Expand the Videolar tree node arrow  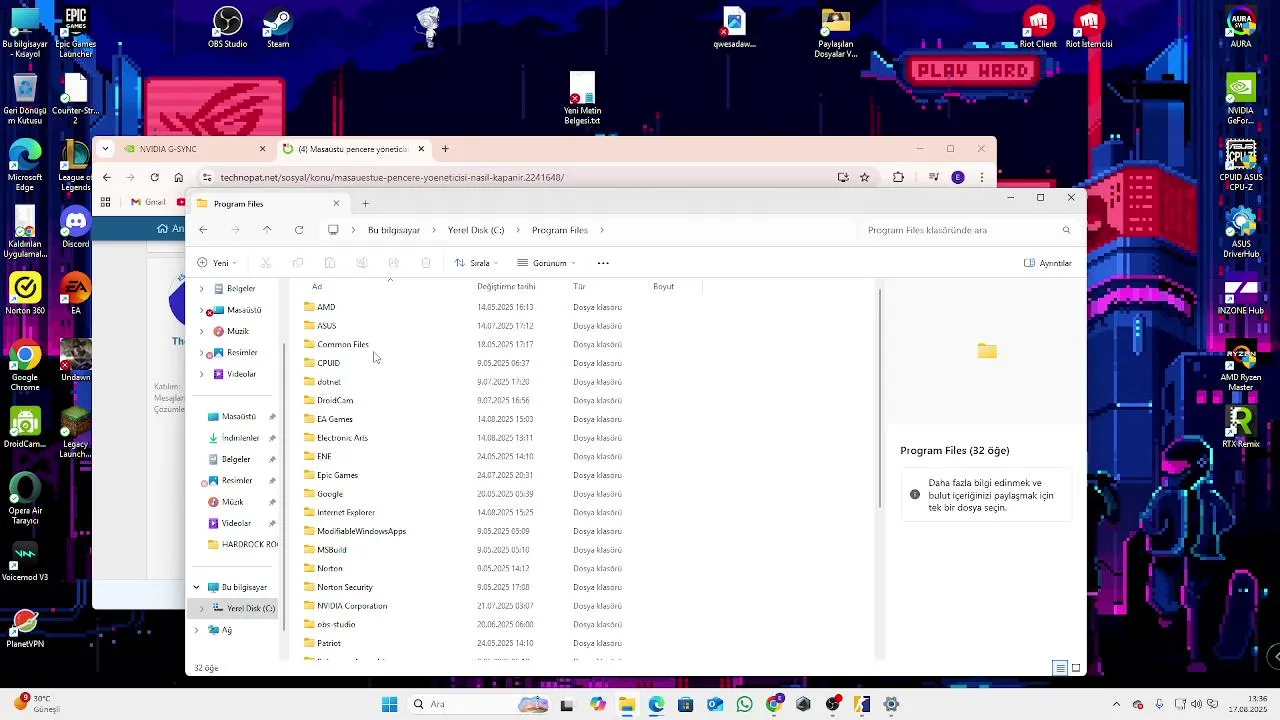[x=202, y=374]
